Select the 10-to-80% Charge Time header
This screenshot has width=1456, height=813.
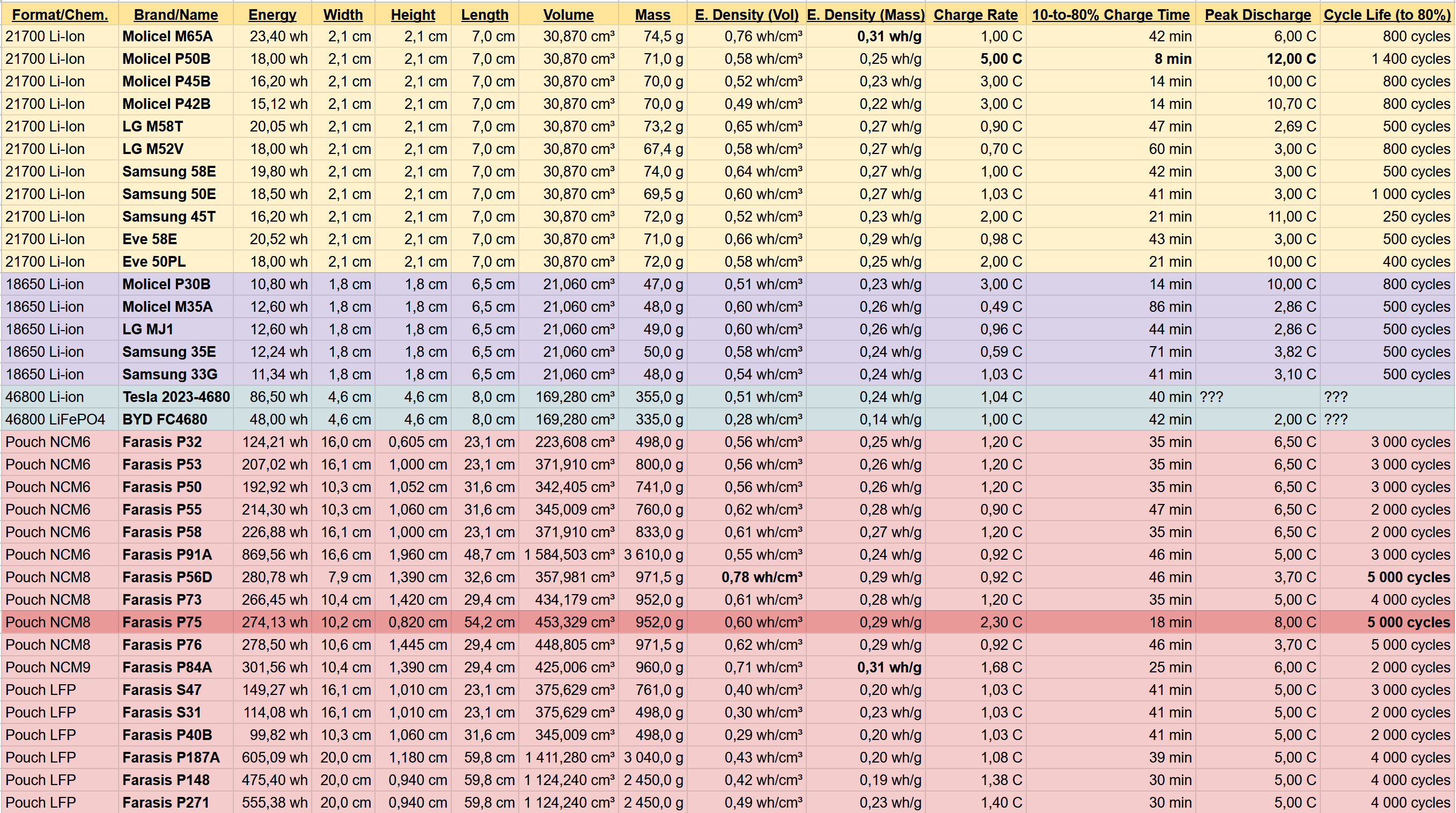point(1111,14)
